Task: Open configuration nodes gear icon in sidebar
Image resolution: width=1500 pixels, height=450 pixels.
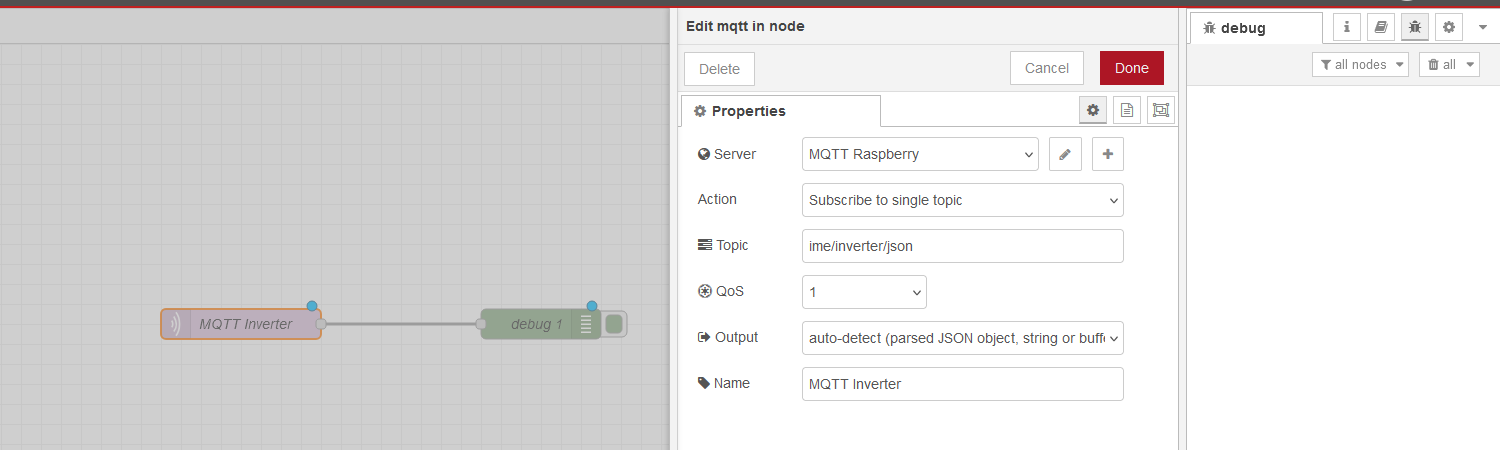Action: click(1449, 27)
